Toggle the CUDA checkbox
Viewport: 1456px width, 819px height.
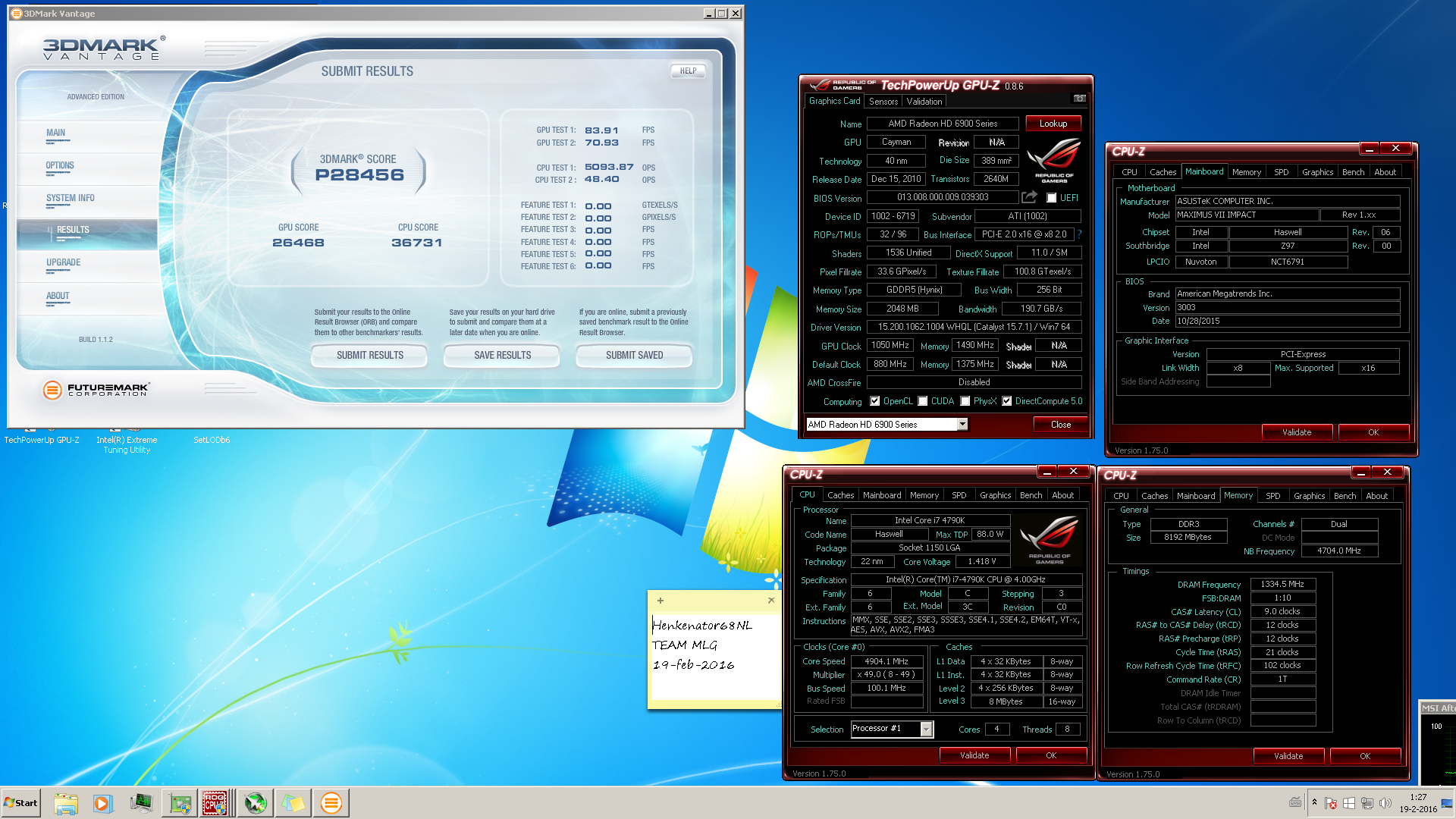(x=923, y=401)
